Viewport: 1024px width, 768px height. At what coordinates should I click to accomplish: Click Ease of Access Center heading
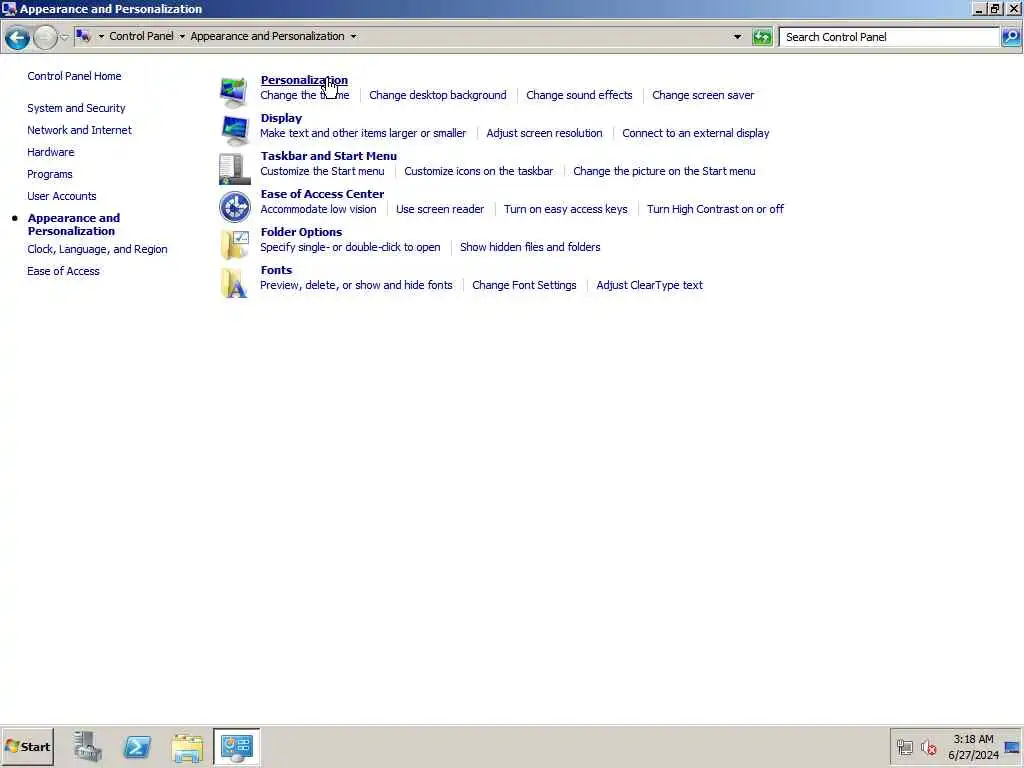point(322,194)
